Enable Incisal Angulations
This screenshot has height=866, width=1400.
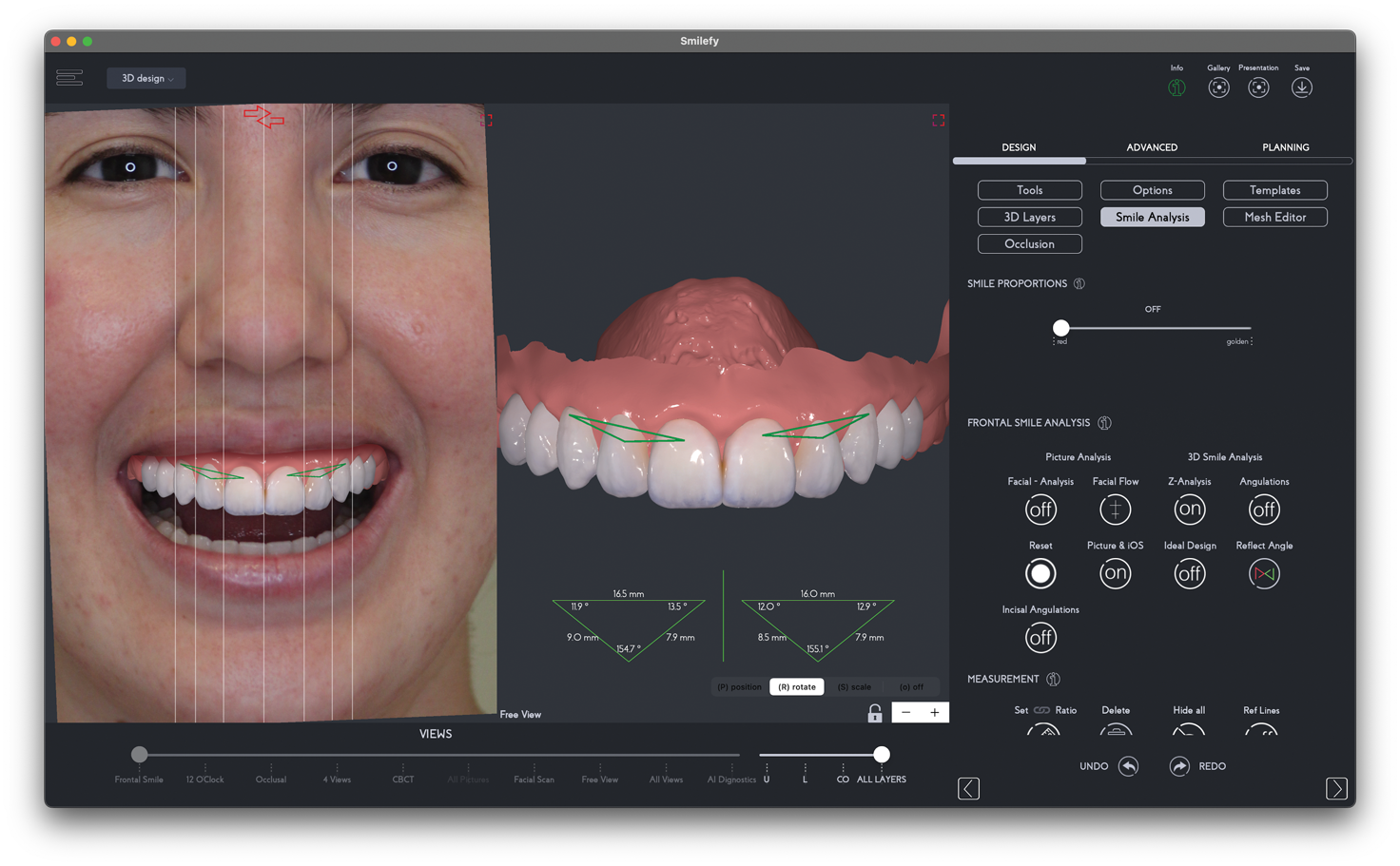pos(1040,638)
